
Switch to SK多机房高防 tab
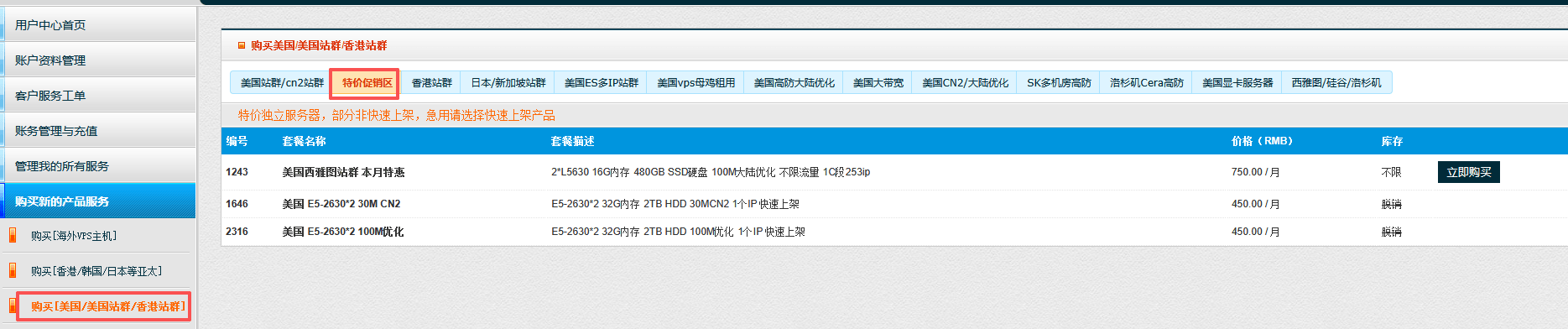(x=1059, y=82)
